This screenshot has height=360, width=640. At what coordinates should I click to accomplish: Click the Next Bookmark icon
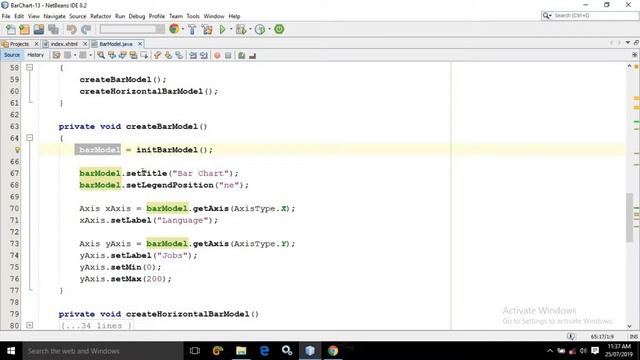[168, 55]
